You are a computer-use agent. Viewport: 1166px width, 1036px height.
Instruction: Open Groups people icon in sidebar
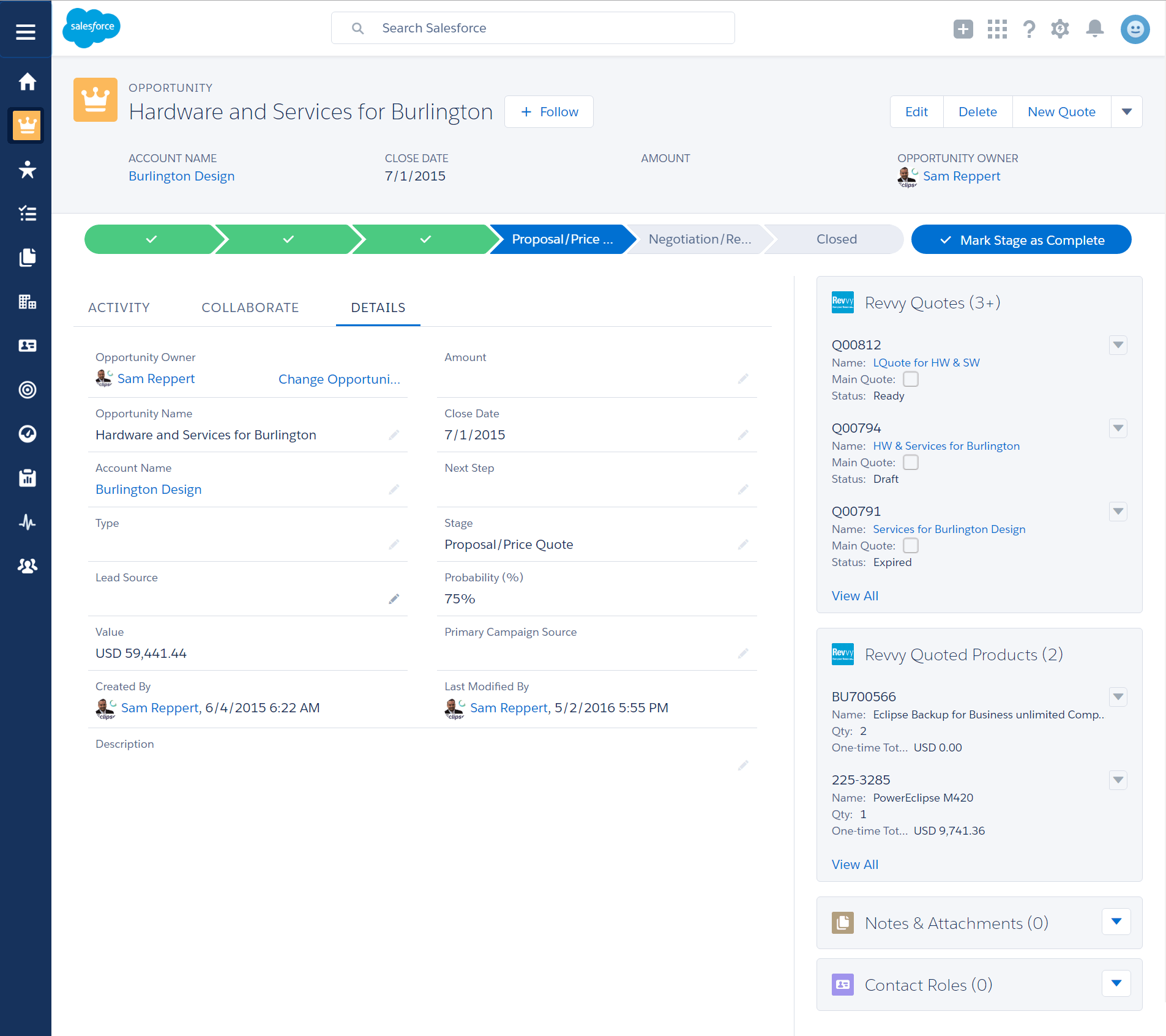(x=27, y=566)
